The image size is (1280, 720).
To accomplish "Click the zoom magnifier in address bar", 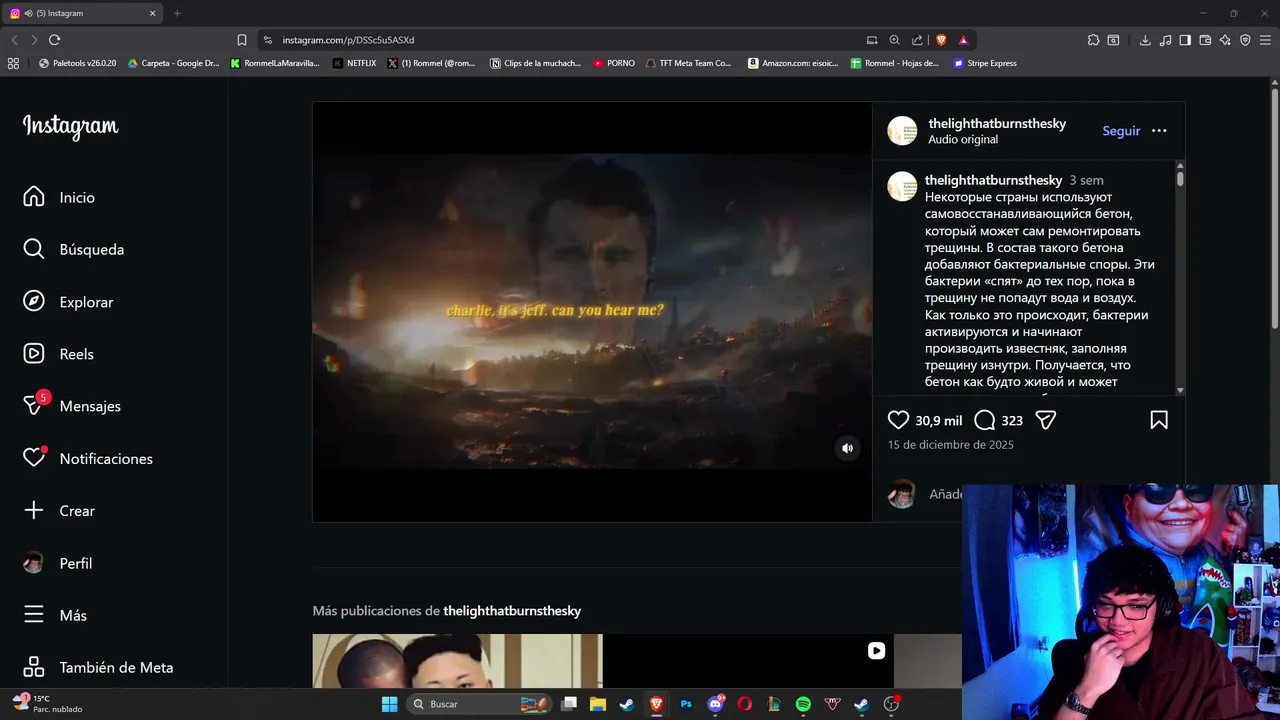I will click(x=895, y=40).
